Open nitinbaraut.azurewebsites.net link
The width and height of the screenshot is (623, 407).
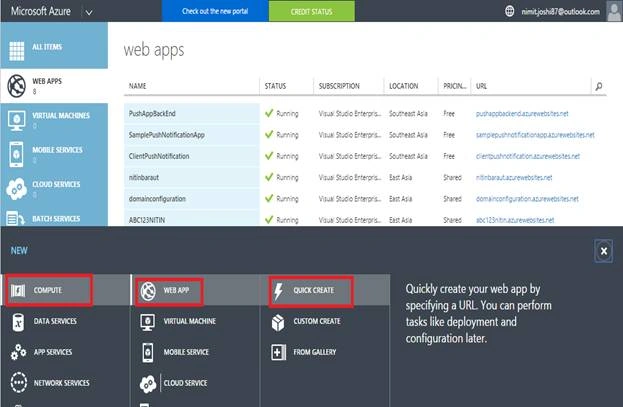(514, 178)
